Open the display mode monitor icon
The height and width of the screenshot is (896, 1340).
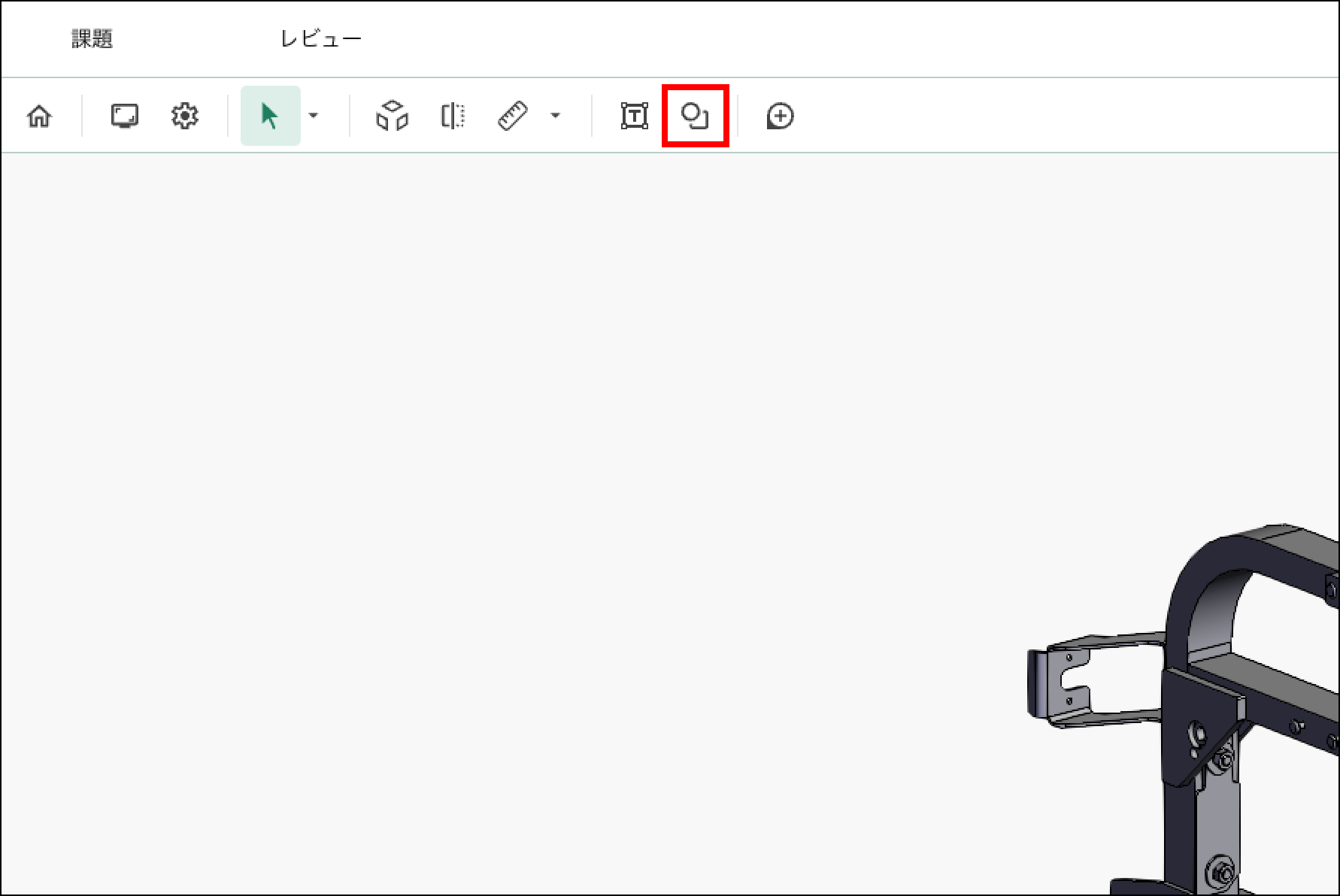tap(124, 117)
